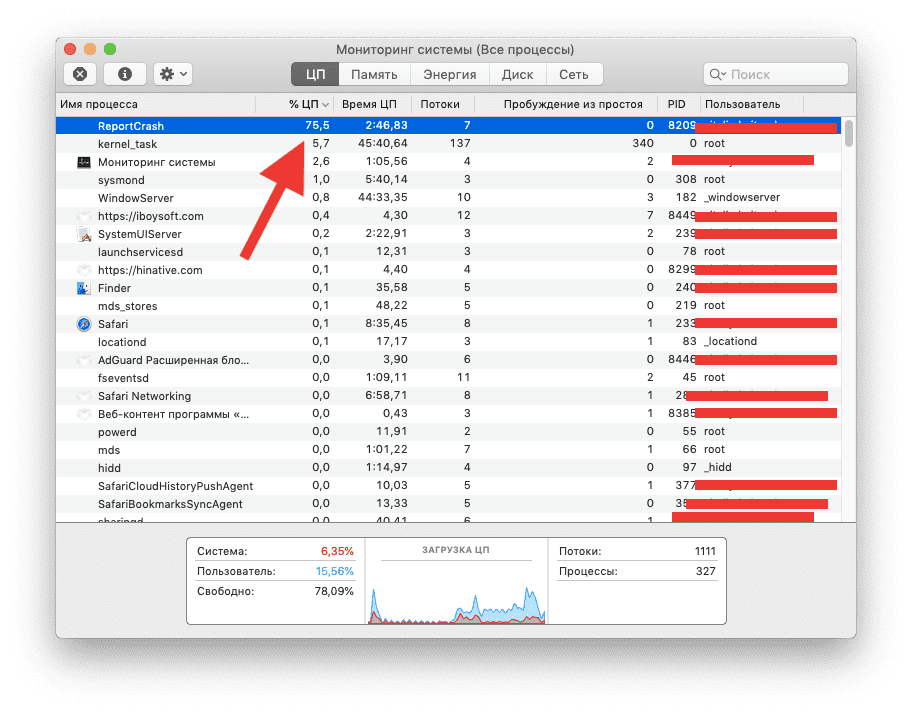Click the AdGuard process shield icon
The height and width of the screenshot is (712, 912).
84,360
